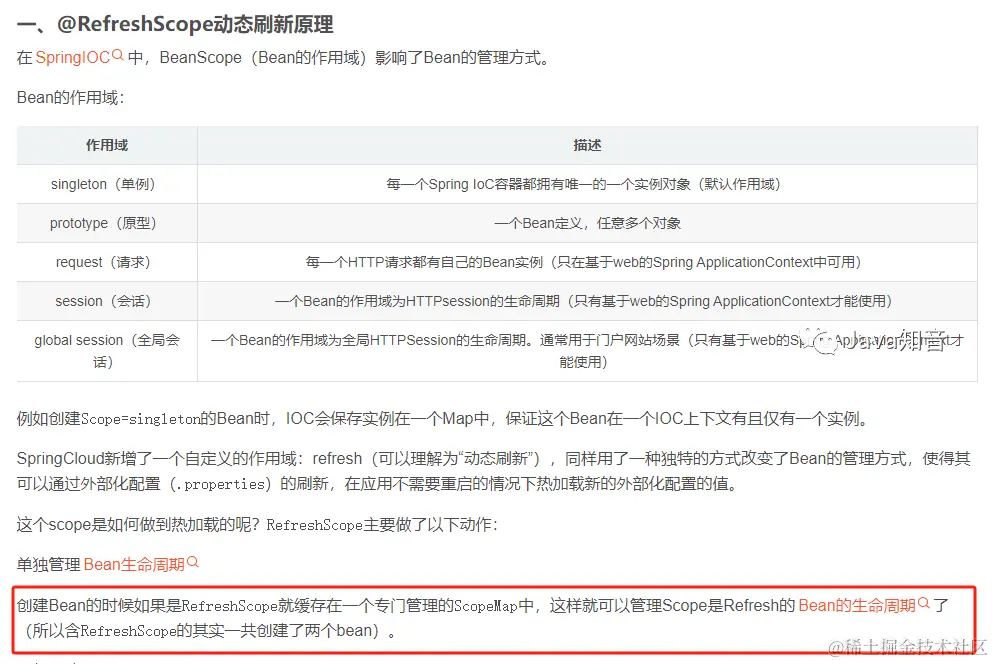The width and height of the screenshot is (994, 664).
Task: Open the SpringIOC link
Action: [73, 58]
